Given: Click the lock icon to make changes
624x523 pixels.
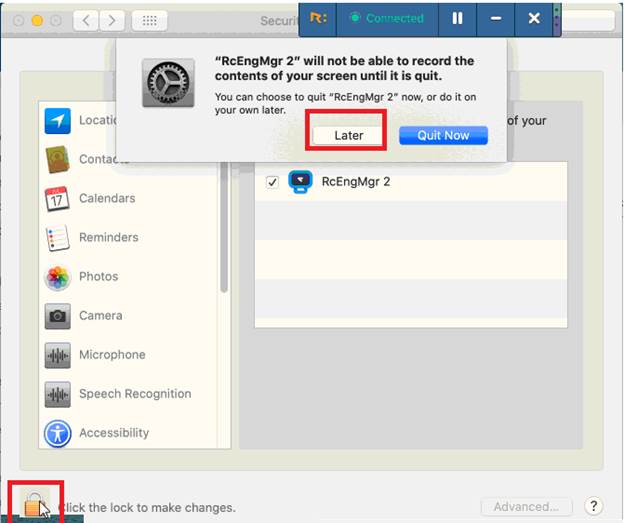Looking at the screenshot, I should coord(35,503).
